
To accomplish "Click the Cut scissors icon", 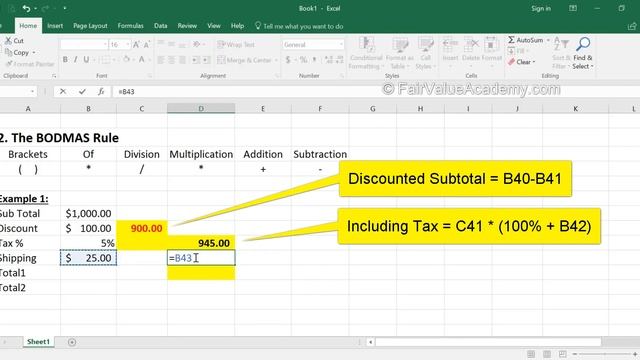I will (x=8, y=40).
